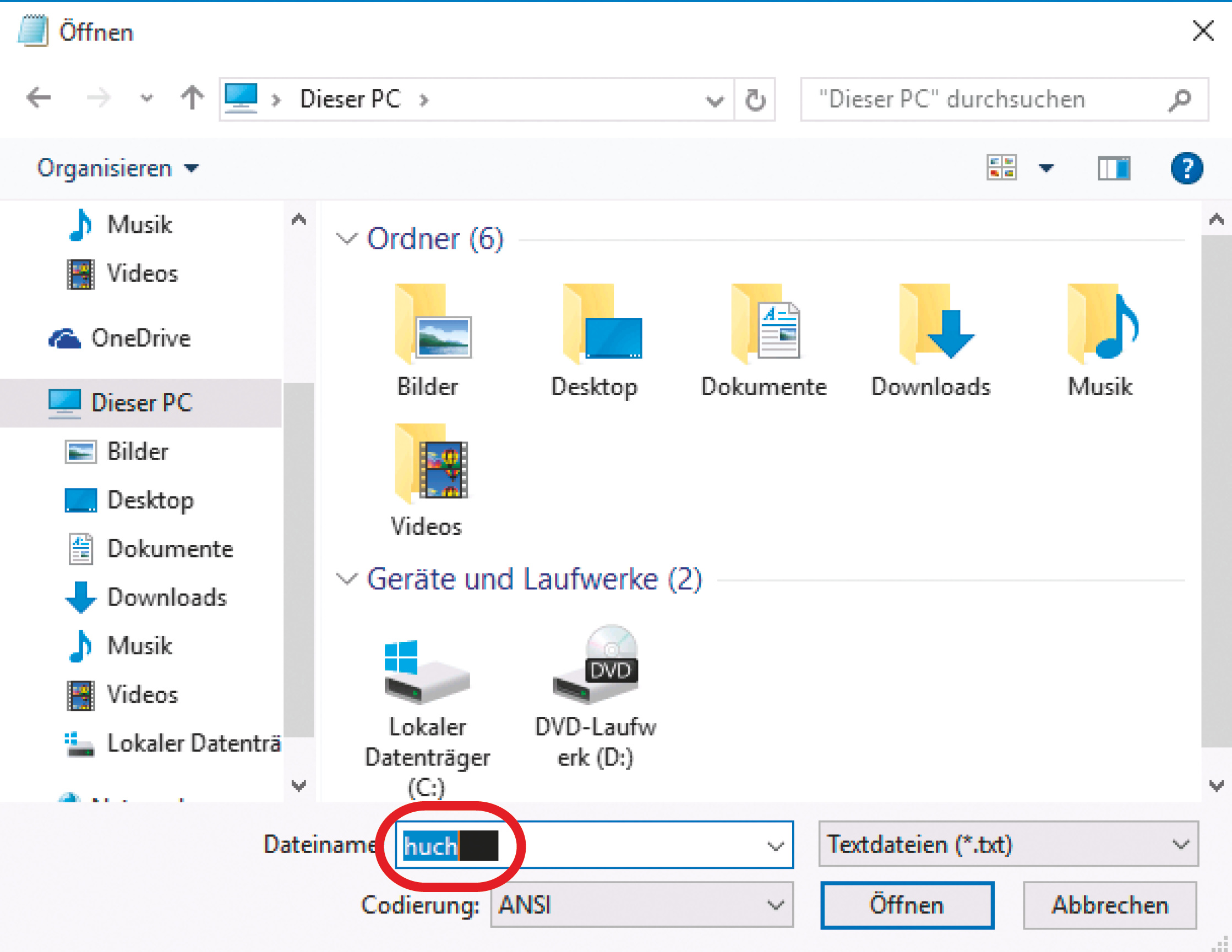Toggle the preview pane icon

click(1114, 168)
